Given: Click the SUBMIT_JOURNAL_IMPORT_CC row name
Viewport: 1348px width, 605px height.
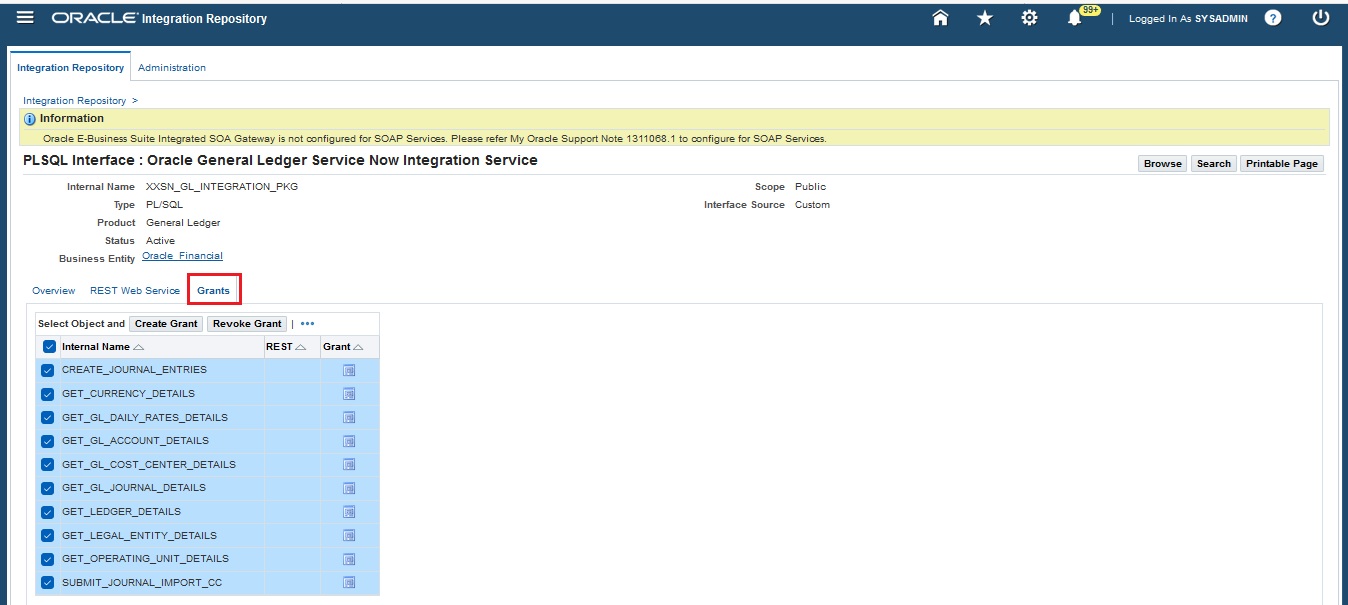Looking at the screenshot, I should (x=142, y=582).
